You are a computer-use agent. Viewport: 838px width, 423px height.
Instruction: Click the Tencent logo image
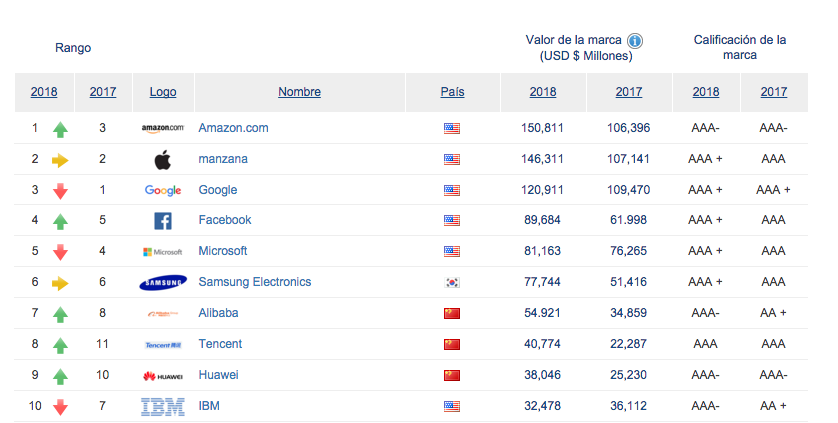tap(162, 345)
